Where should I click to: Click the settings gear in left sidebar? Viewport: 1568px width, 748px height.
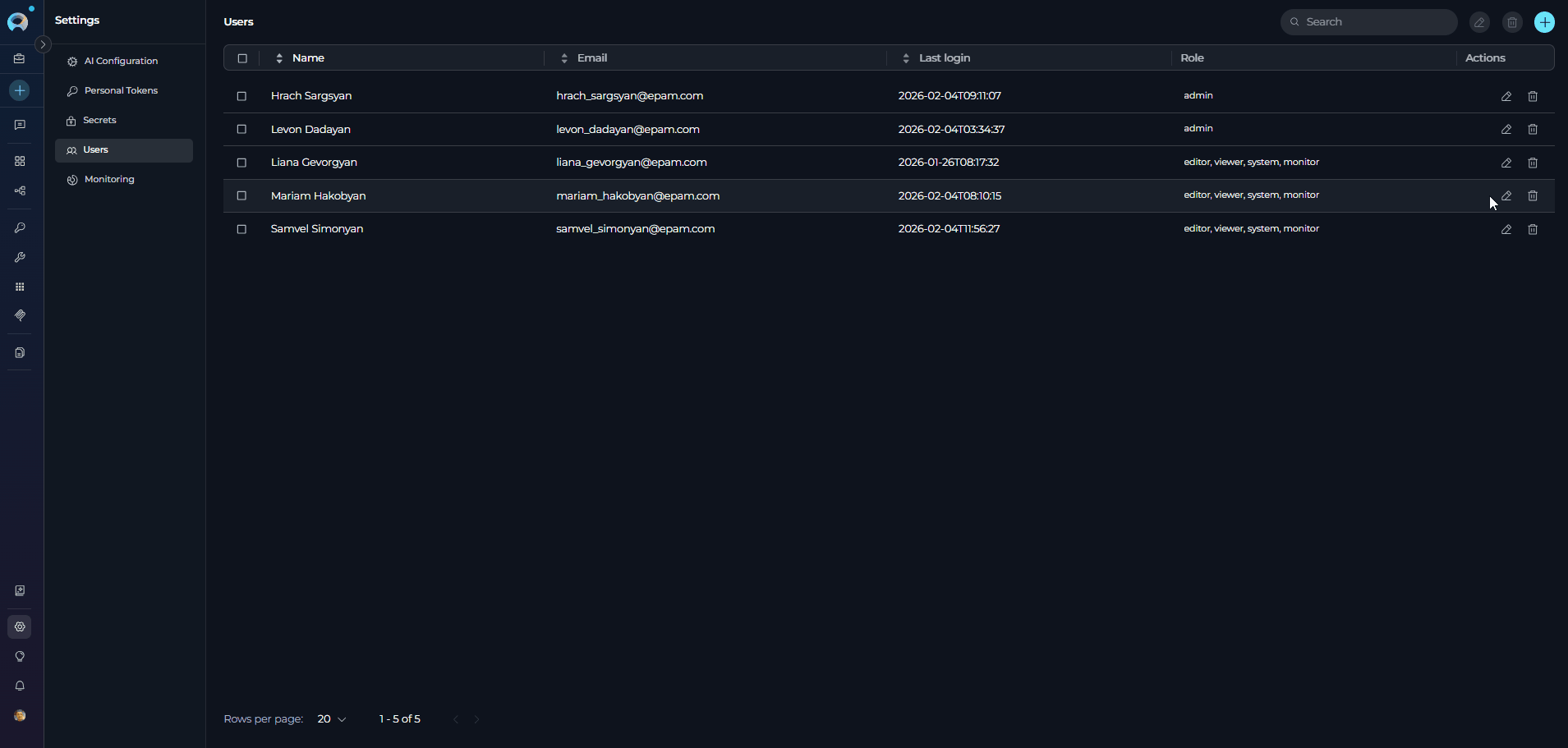pyautogui.click(x=20, y=627)
